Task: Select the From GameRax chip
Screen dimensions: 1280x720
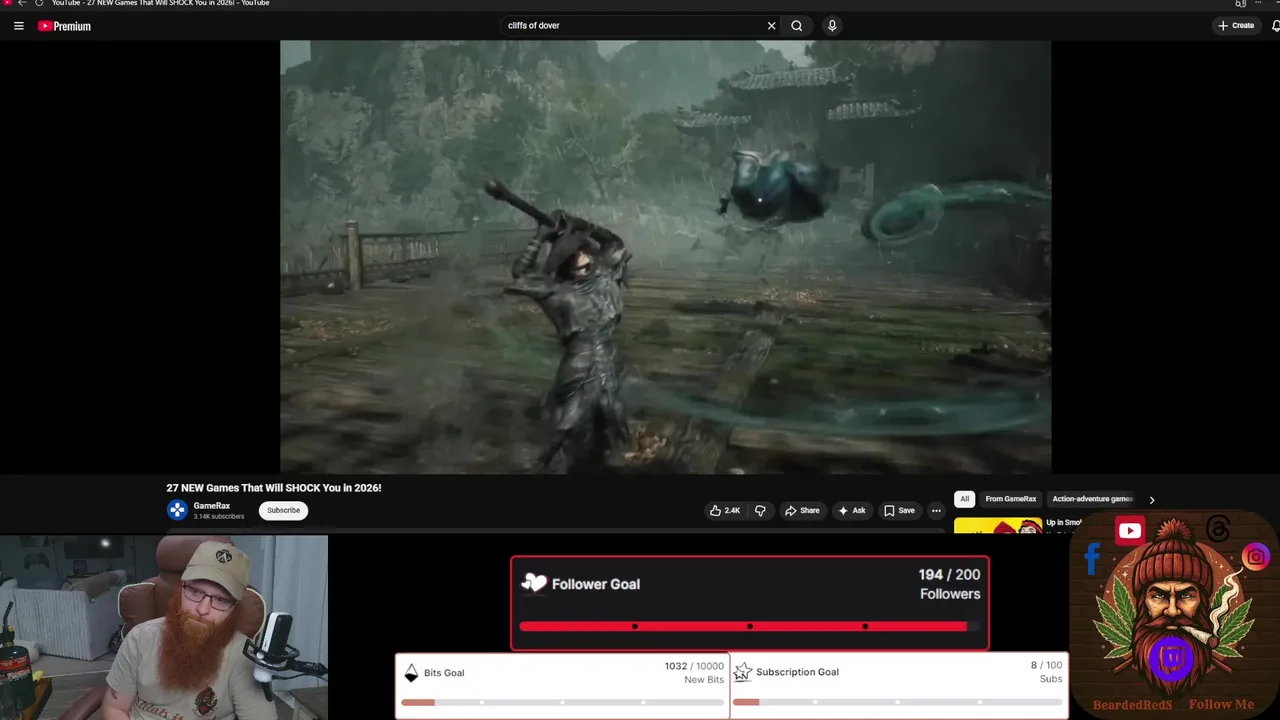Action: (x=1011, y=499)
